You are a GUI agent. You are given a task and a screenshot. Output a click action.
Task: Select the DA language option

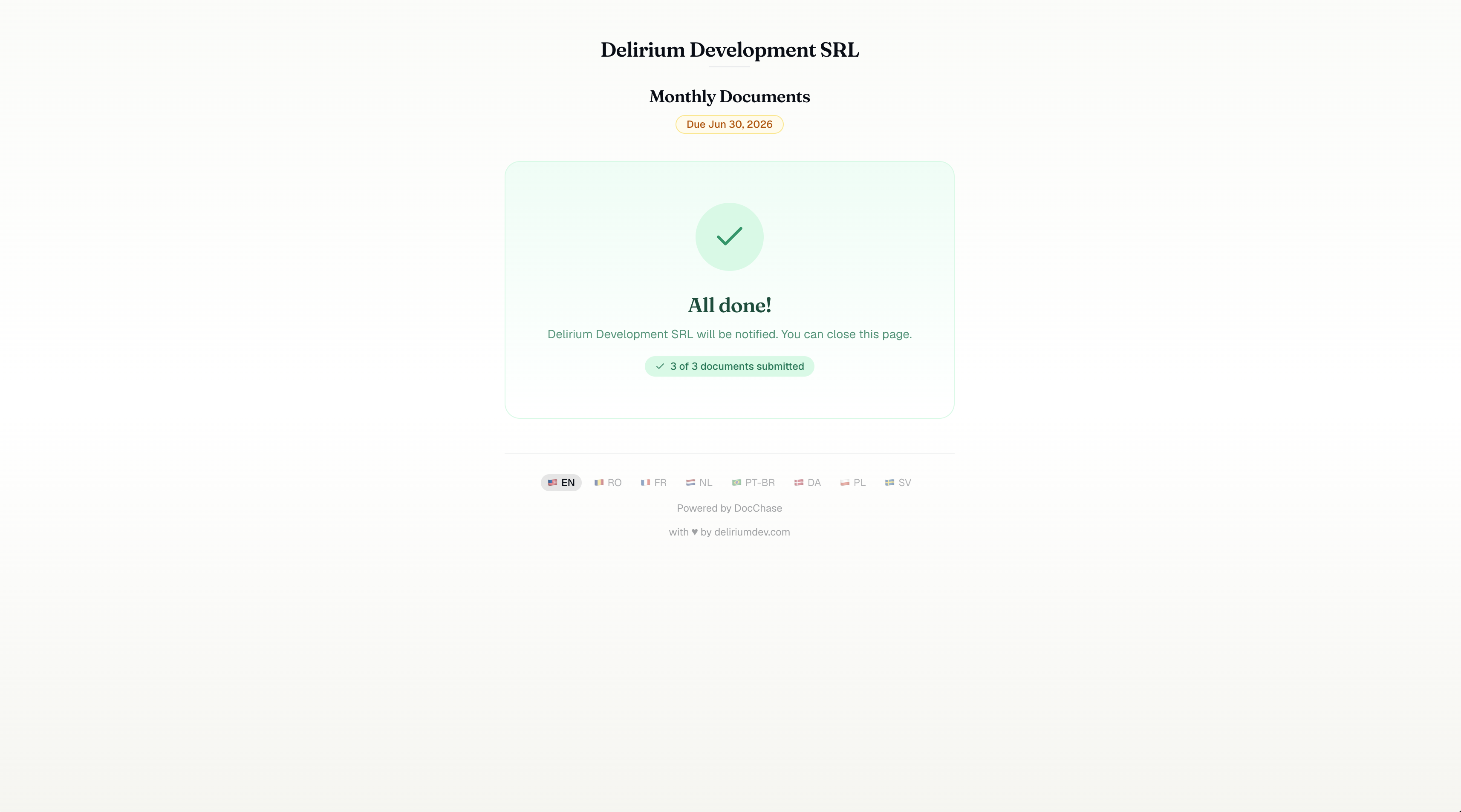[807, 483]
